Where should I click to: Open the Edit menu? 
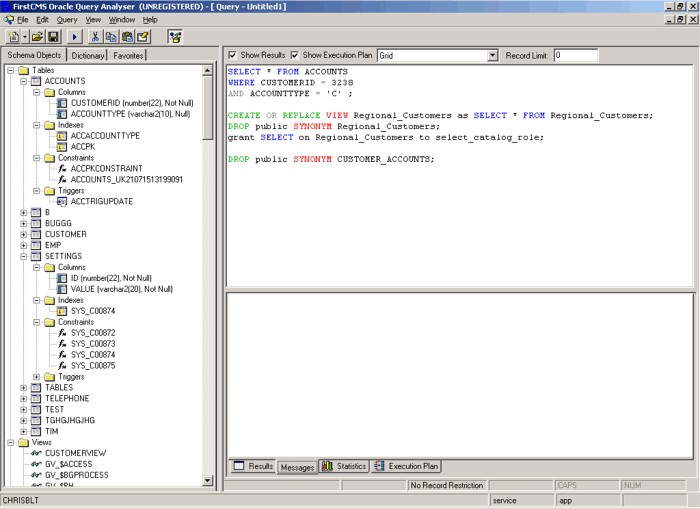[42, 20]
